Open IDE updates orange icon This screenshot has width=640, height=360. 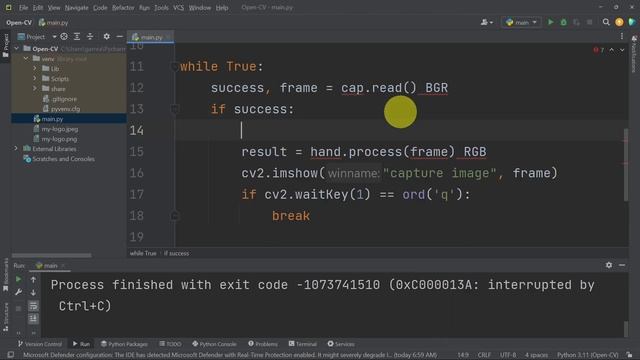coord(619,22)
